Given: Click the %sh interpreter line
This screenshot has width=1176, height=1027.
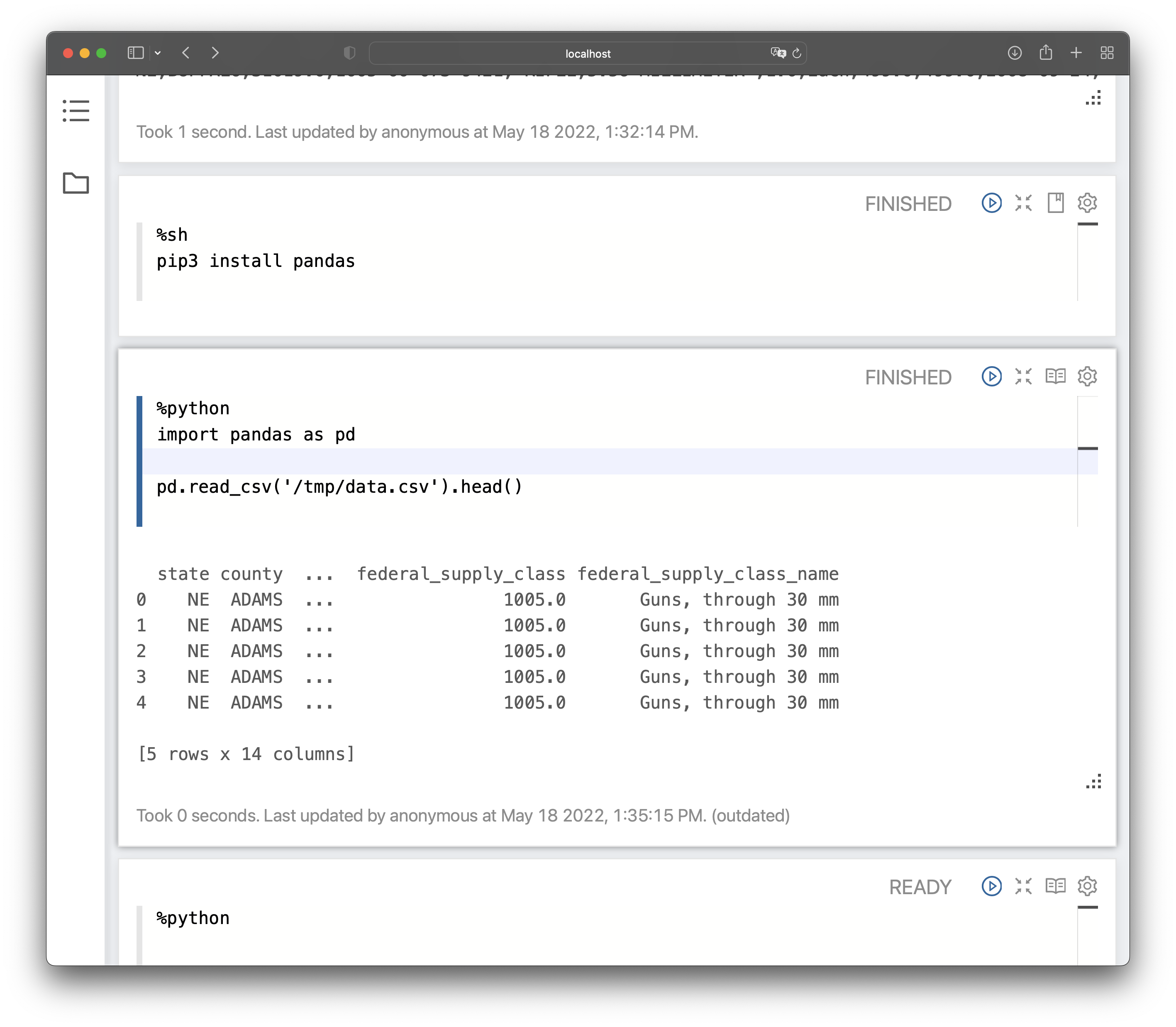Looking at the screenshot, I should coord(172,235).
